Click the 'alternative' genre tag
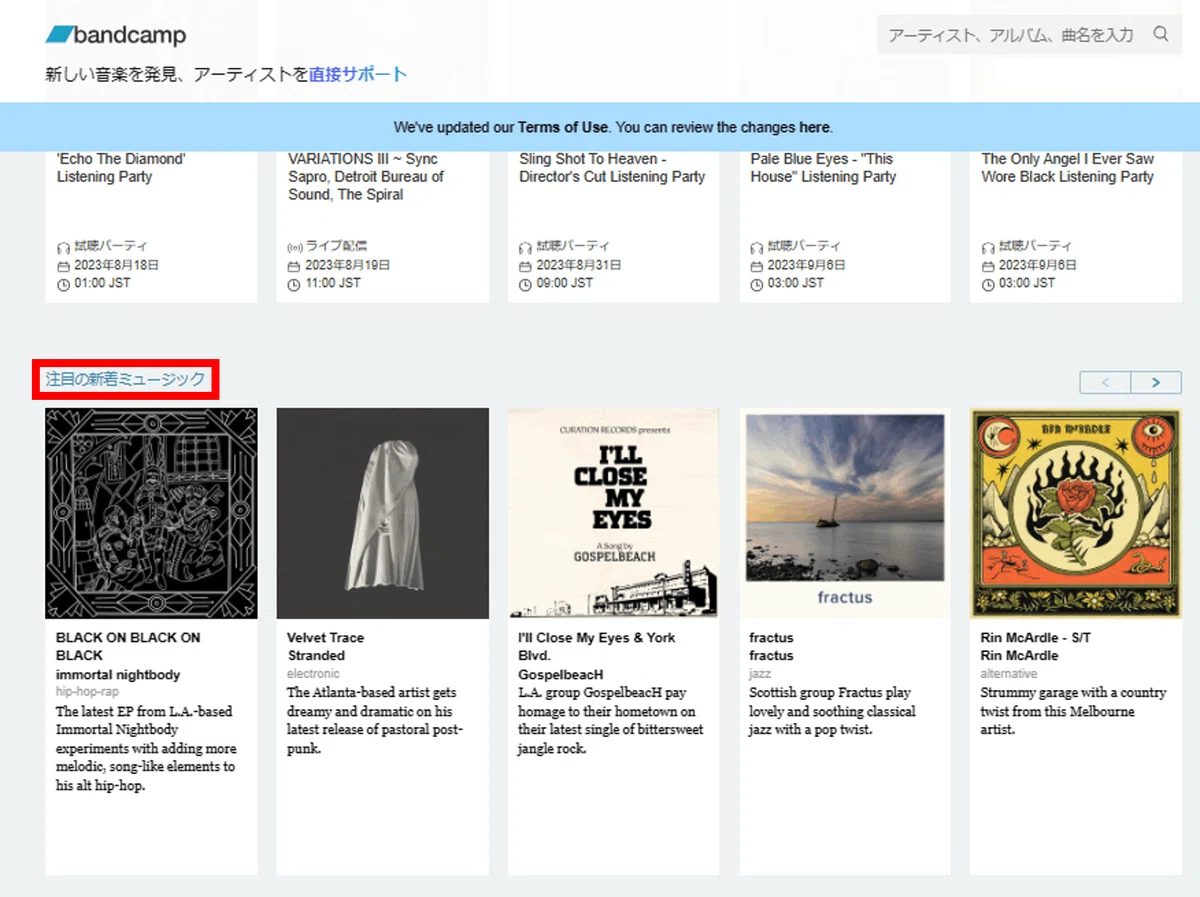The width and height of the screenshot is (1200, 897). (x=1009, y=674)
